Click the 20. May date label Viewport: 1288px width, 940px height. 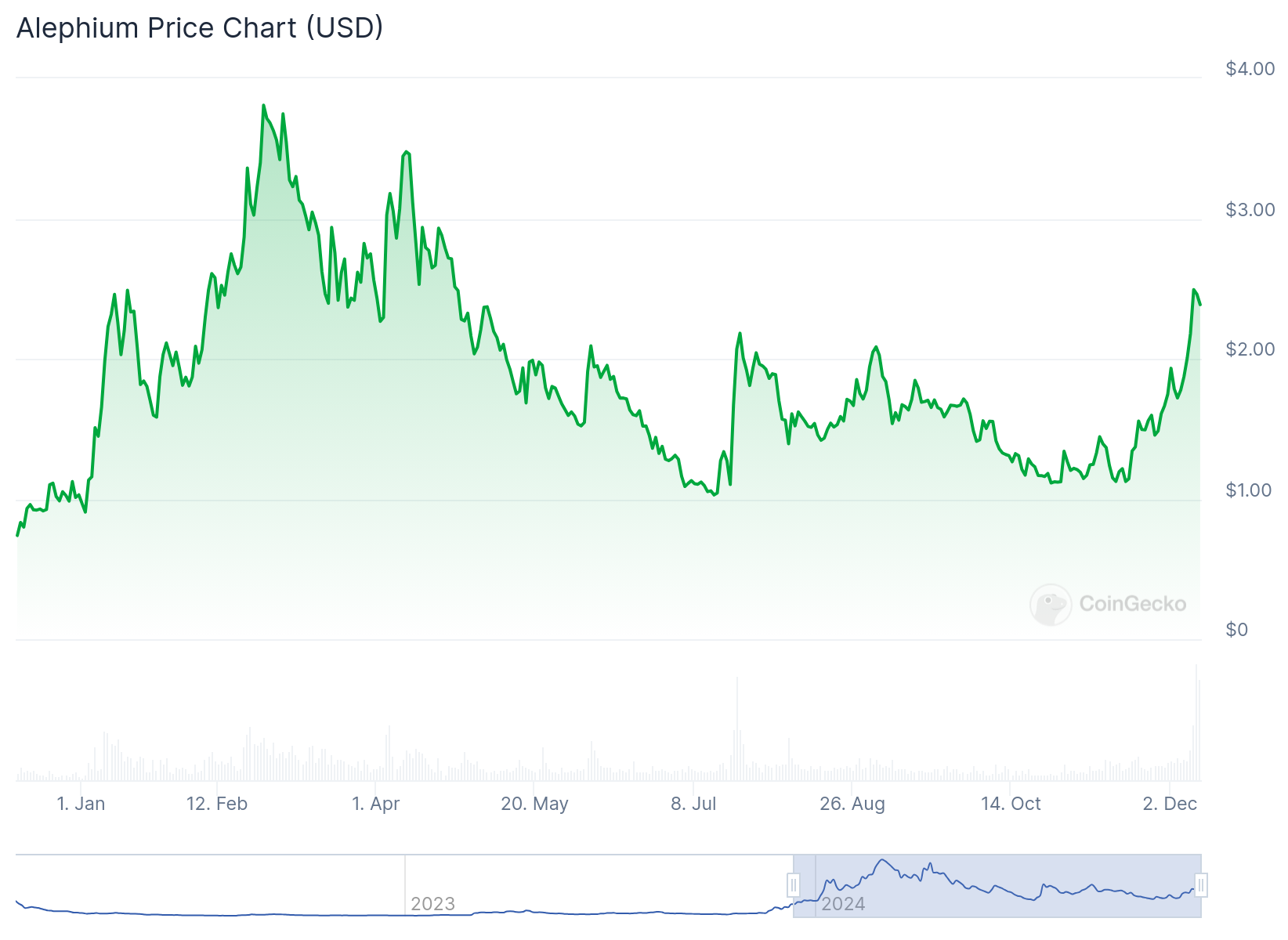pyautogui.click(x=534, y=804)
